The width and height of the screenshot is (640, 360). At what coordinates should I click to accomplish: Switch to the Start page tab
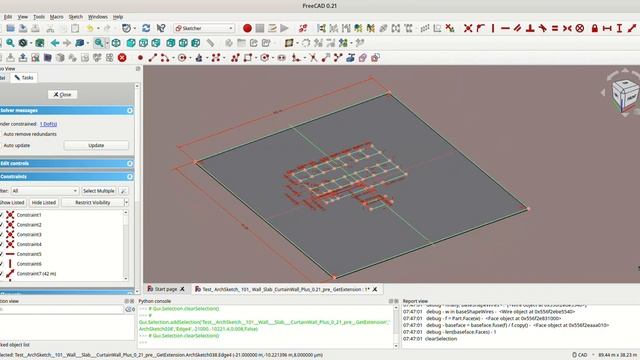pos(166,289)
